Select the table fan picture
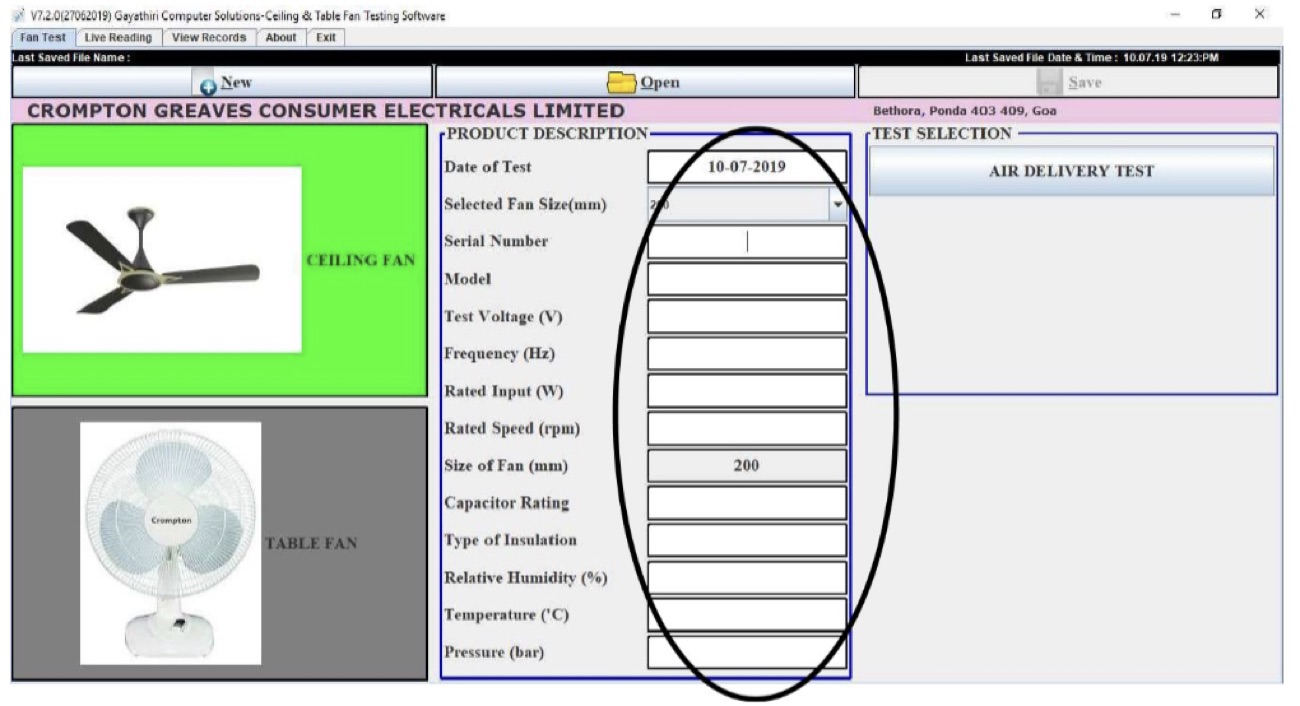1300x706 pixels. (170, 543)
